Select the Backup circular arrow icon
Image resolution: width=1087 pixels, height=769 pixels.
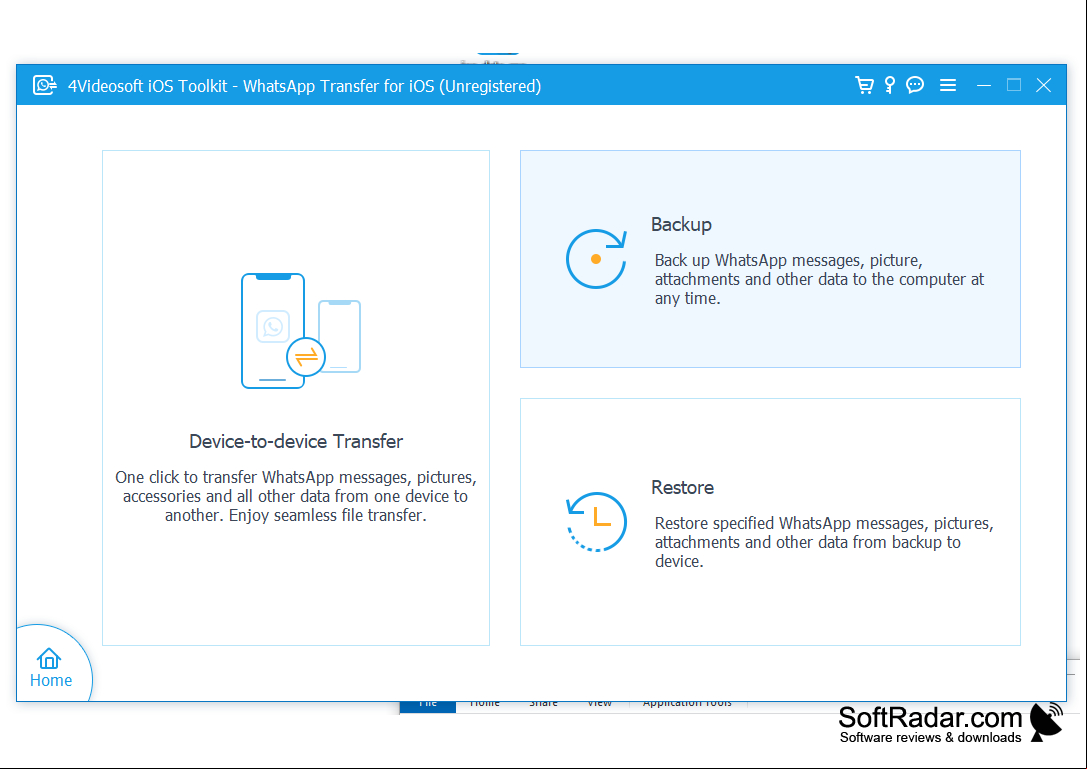596,259
